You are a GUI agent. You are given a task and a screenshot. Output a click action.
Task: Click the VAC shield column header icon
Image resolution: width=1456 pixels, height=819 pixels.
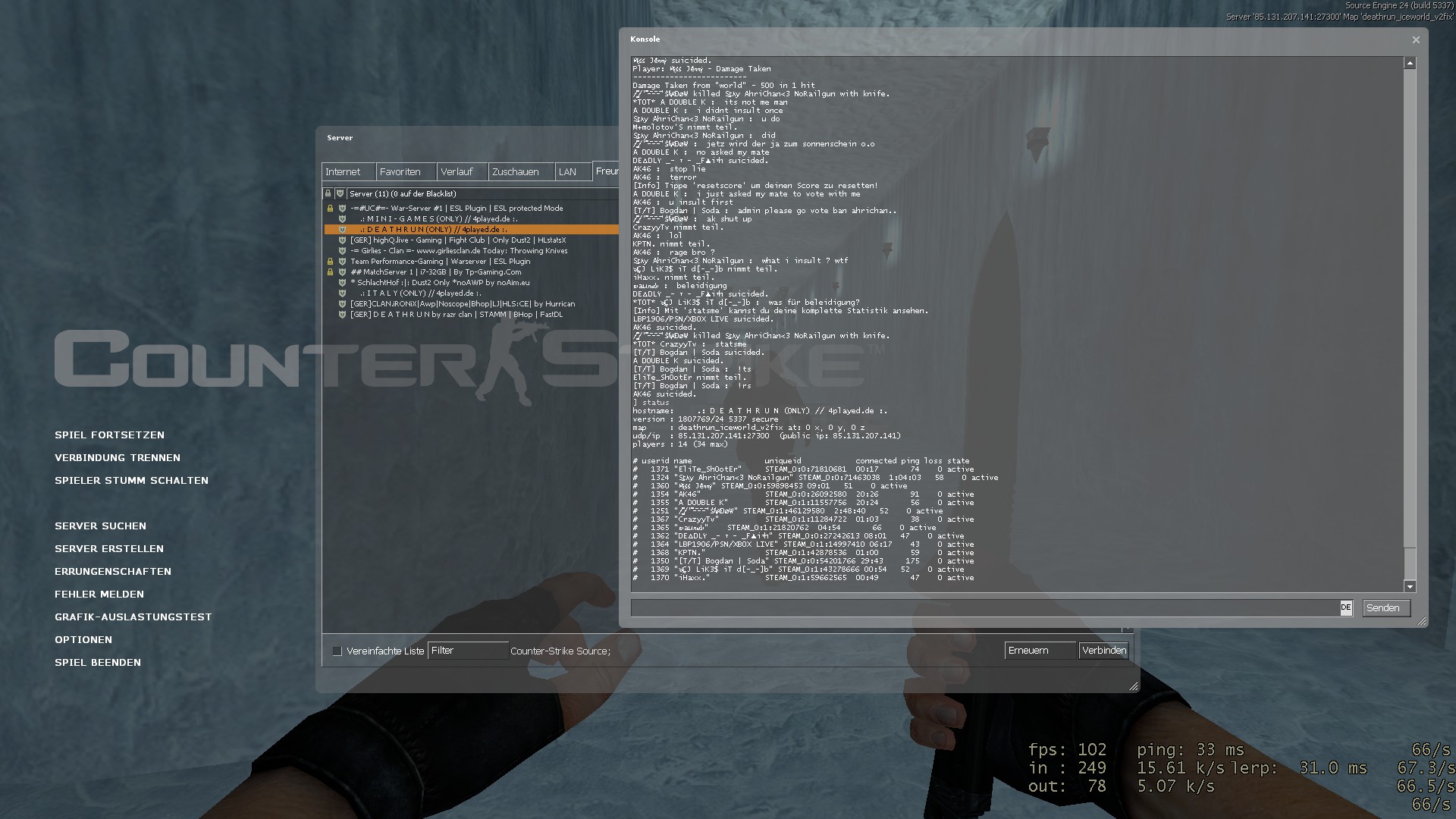coord(340,194)
